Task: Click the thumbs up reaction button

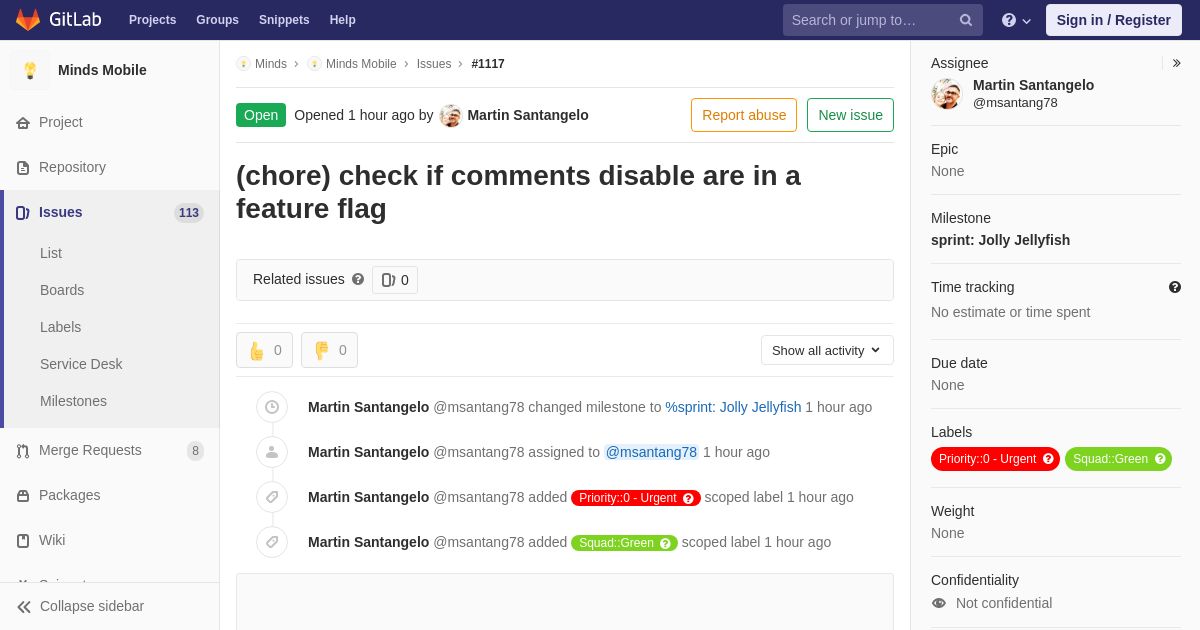Action: (x=264, y=350)
